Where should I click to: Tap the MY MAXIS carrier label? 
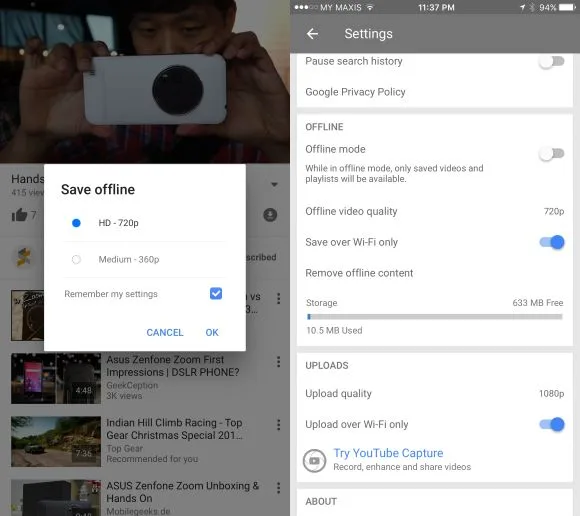click(341, 7)
